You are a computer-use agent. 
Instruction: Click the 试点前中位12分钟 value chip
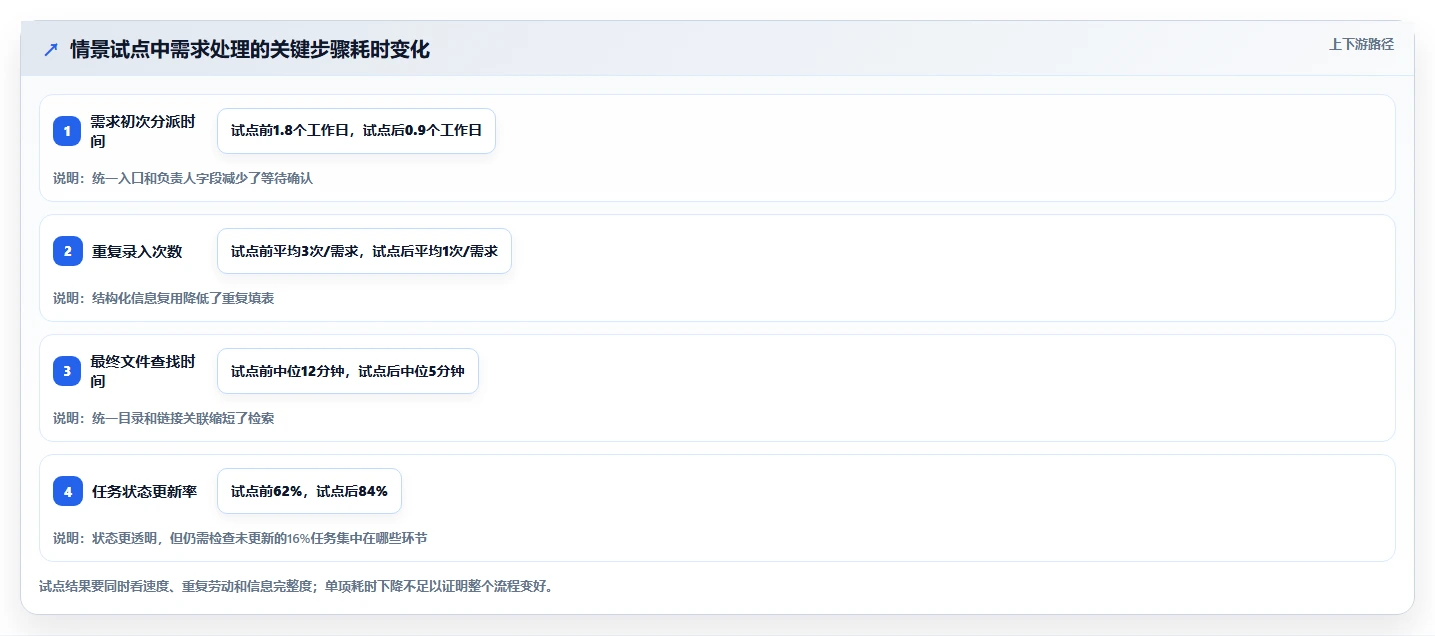tap(348, 371)
